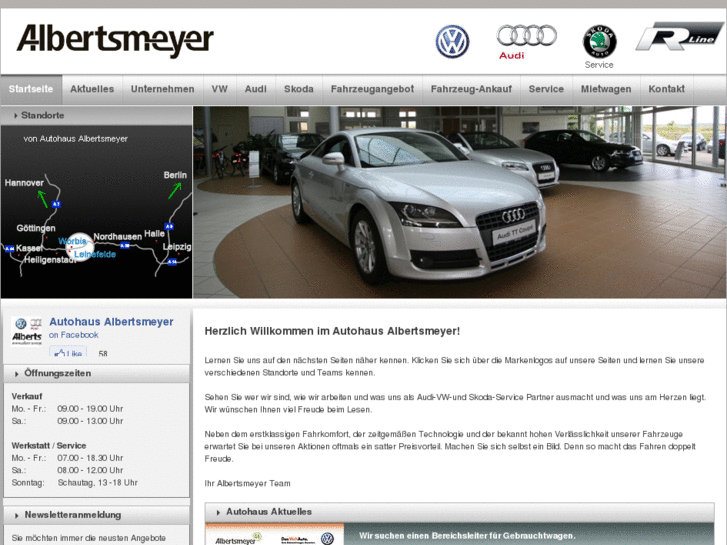Click the news banner thumbnail with Albertsmeyer logos

point(274,534)
